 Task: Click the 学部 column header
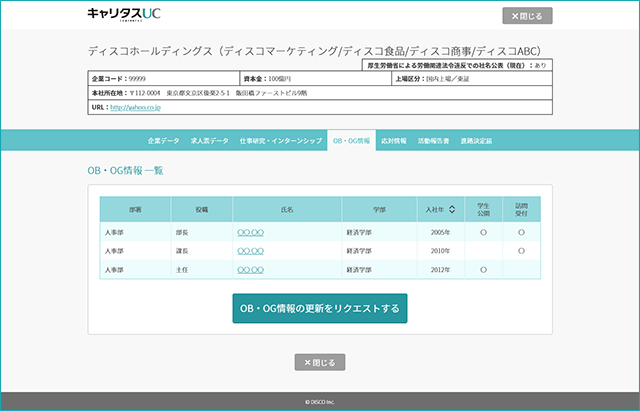tap(379, 209)
